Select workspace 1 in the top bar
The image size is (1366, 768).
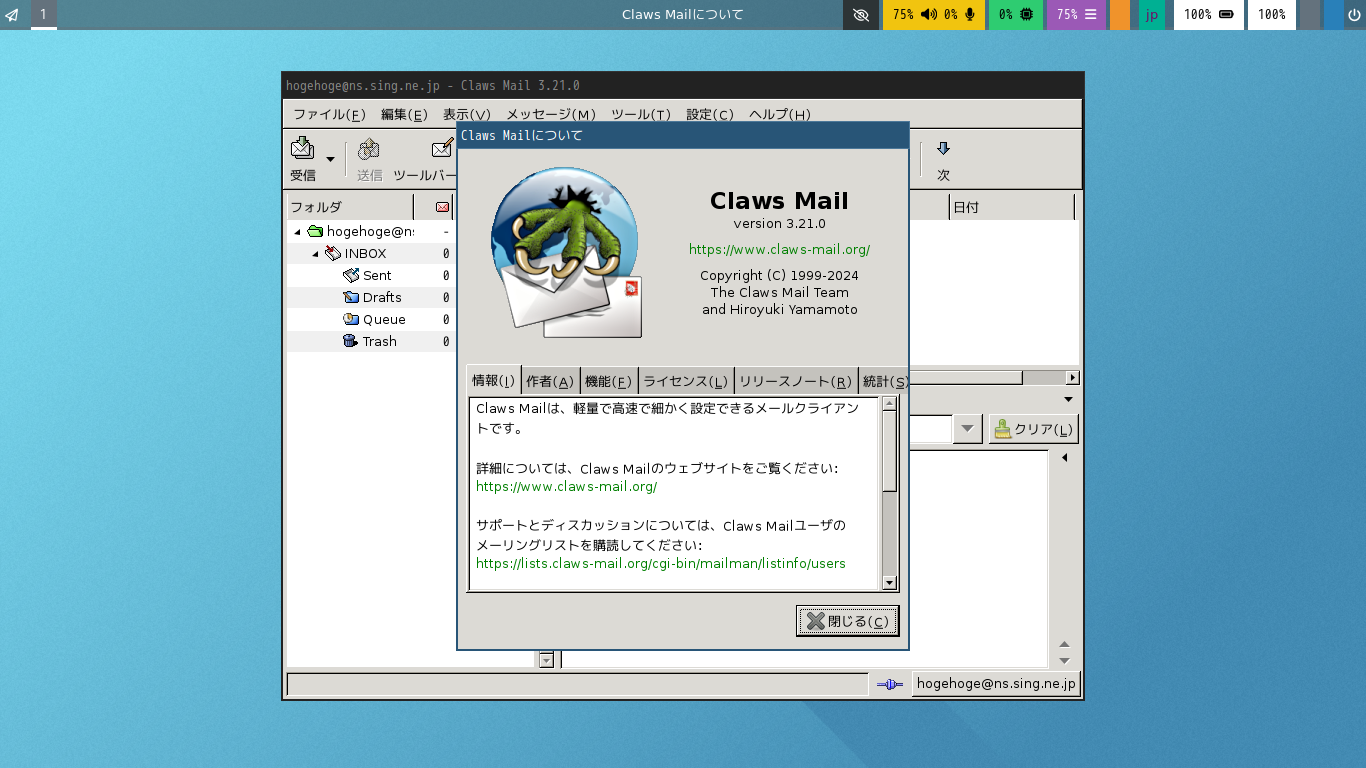coord(43,14)
